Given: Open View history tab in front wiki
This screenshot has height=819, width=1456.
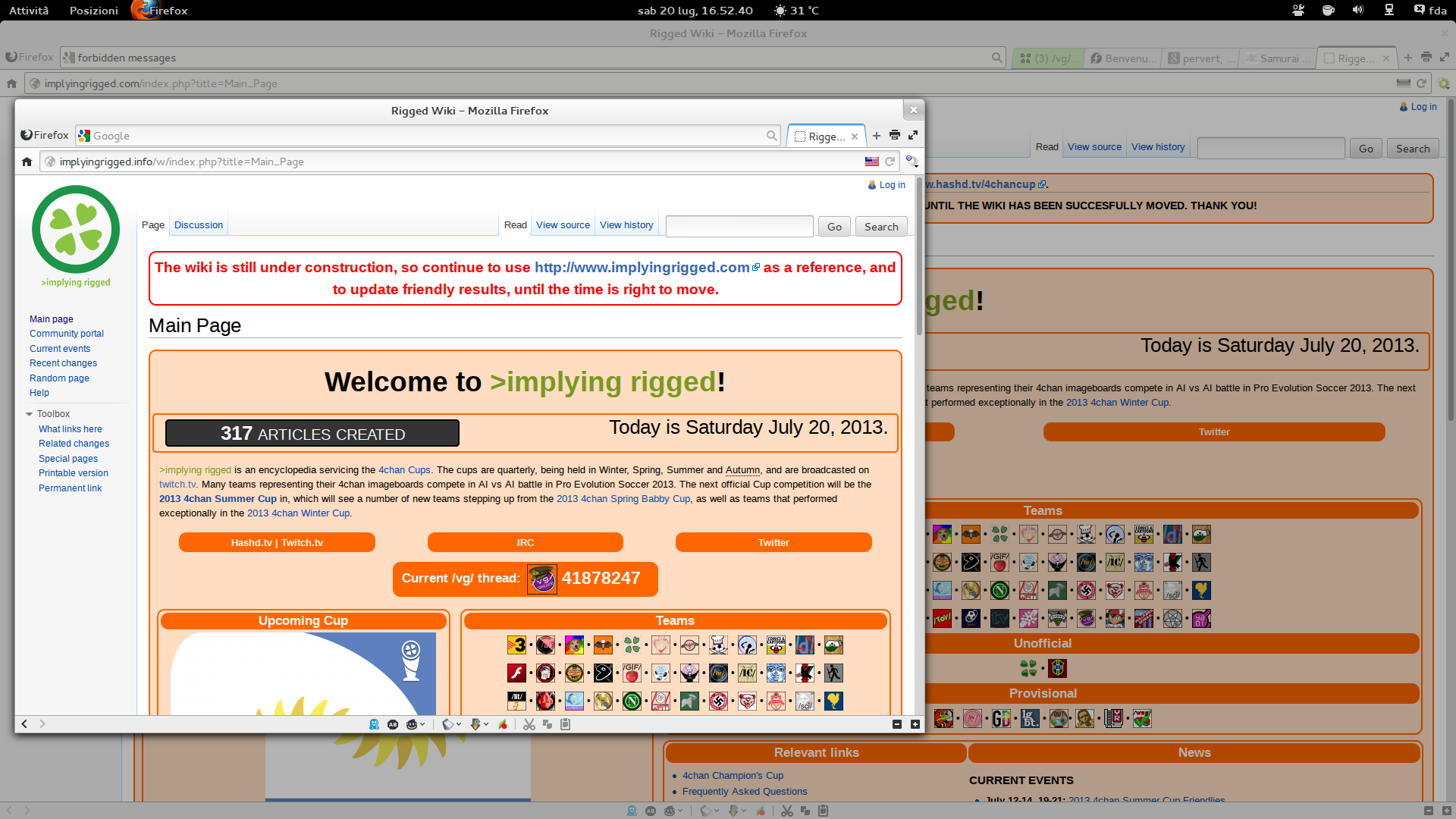Looking at the screenshot, I should 626,225.
